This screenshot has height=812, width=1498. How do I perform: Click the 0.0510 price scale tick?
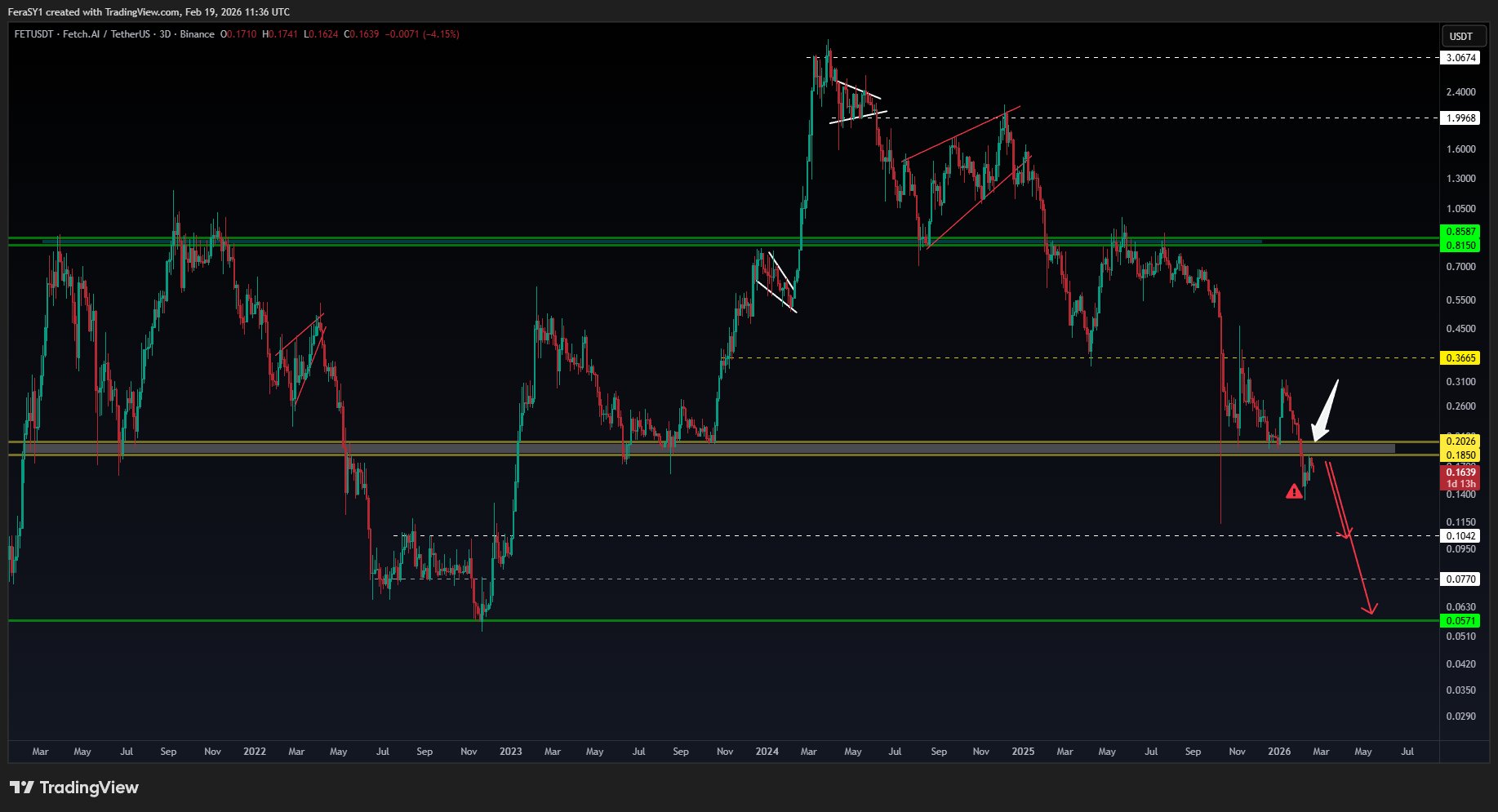pos(1460,637)
